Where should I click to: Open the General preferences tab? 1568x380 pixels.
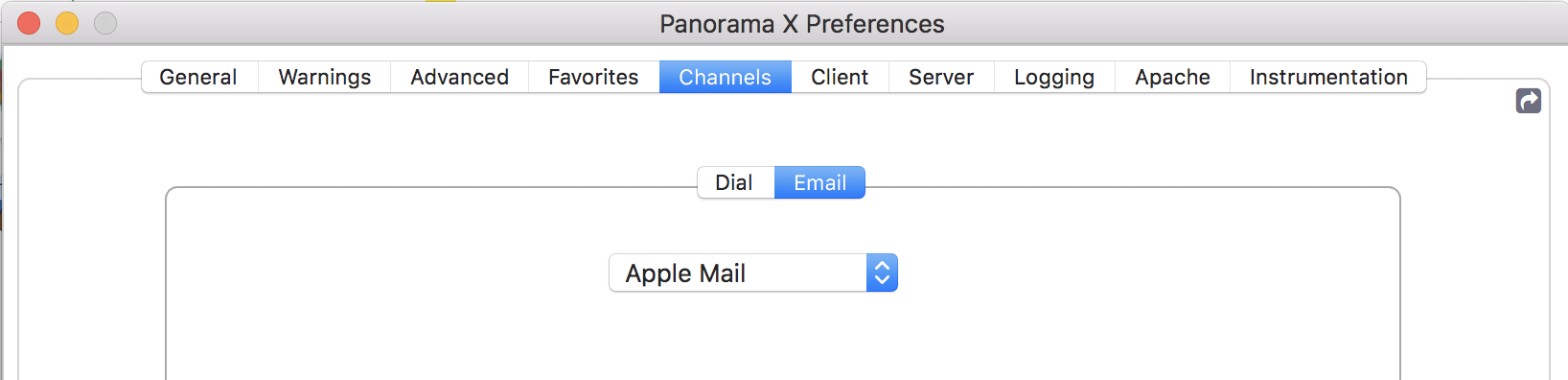tap(199, 77)
